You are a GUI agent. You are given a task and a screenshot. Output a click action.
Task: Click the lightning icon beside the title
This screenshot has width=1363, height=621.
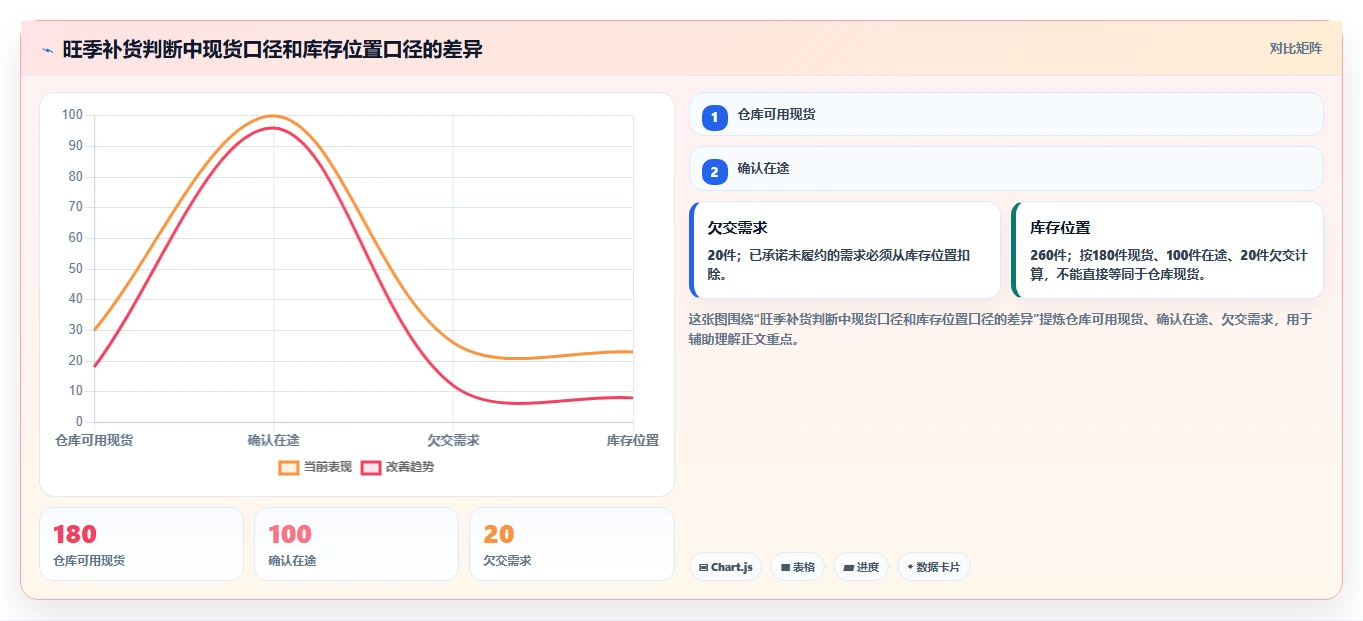click(47, 49)
